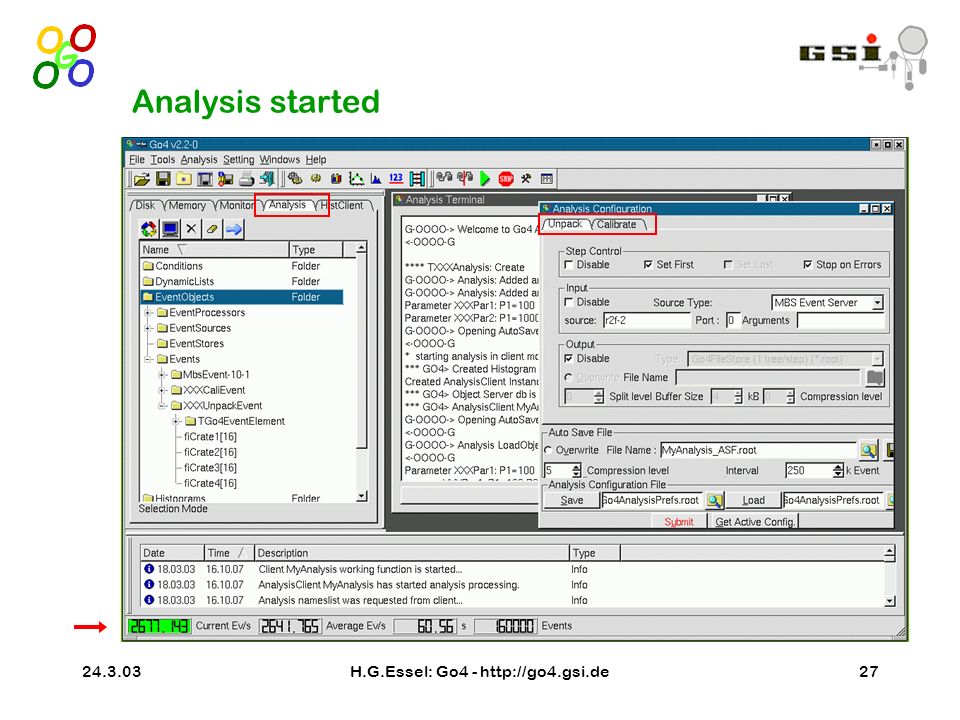Open the File menu
Screen dimensions: 960x720
pyautogui.click(x=137, y=160)
